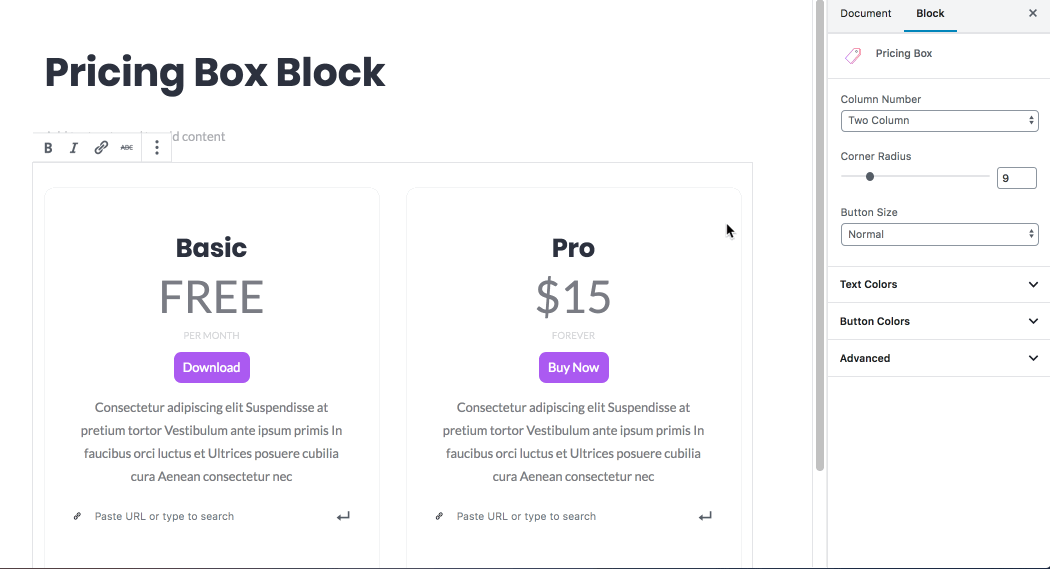Open Button Size dropdown
Screen dimensions: 1050x569
(939, 235)
